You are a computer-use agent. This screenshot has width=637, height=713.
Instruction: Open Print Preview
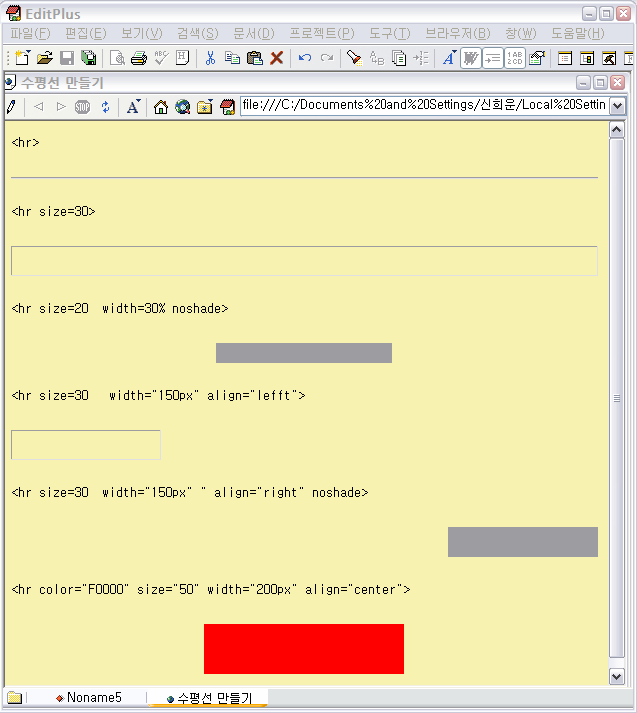click(117, 58)
